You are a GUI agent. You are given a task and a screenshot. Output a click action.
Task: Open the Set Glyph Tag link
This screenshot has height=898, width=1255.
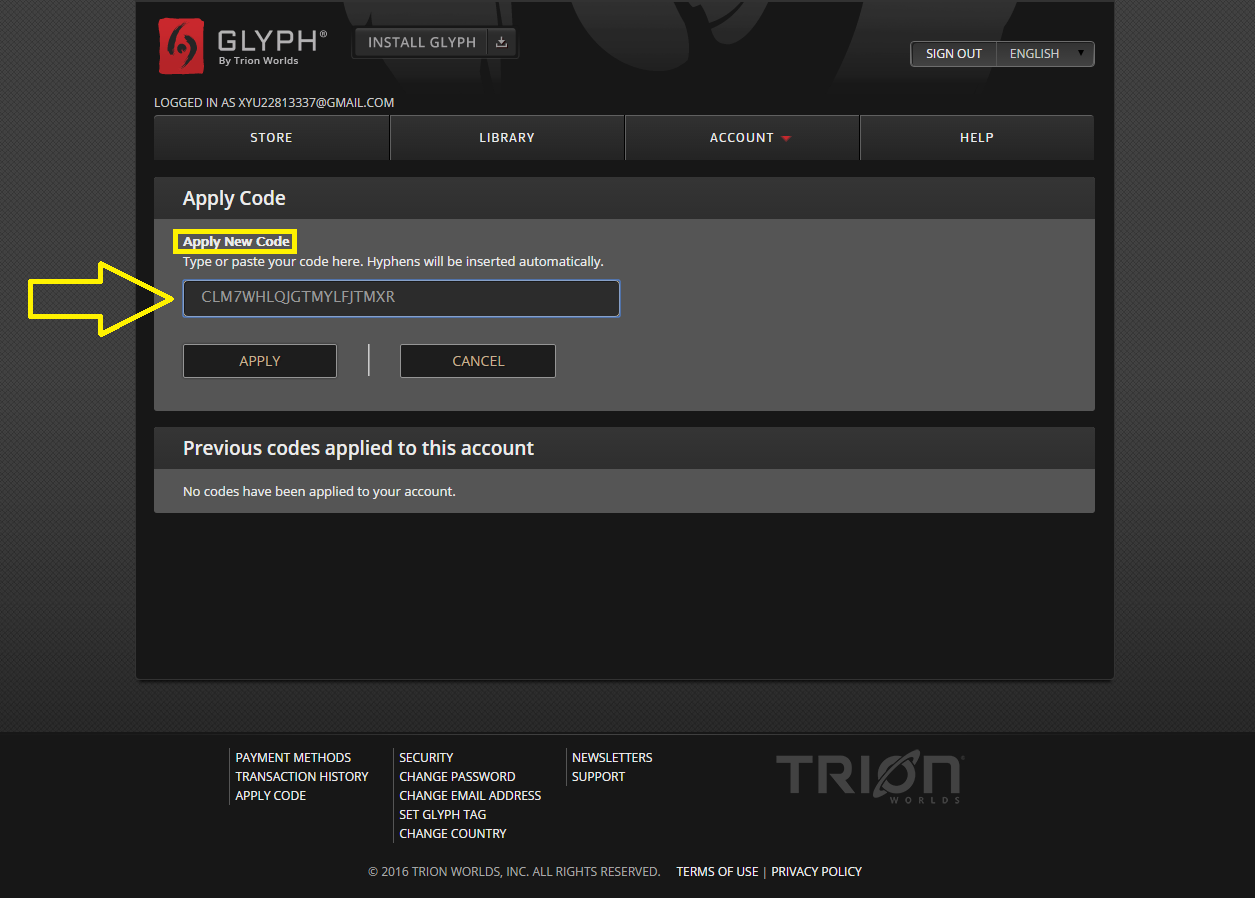[x=443, y=815]
